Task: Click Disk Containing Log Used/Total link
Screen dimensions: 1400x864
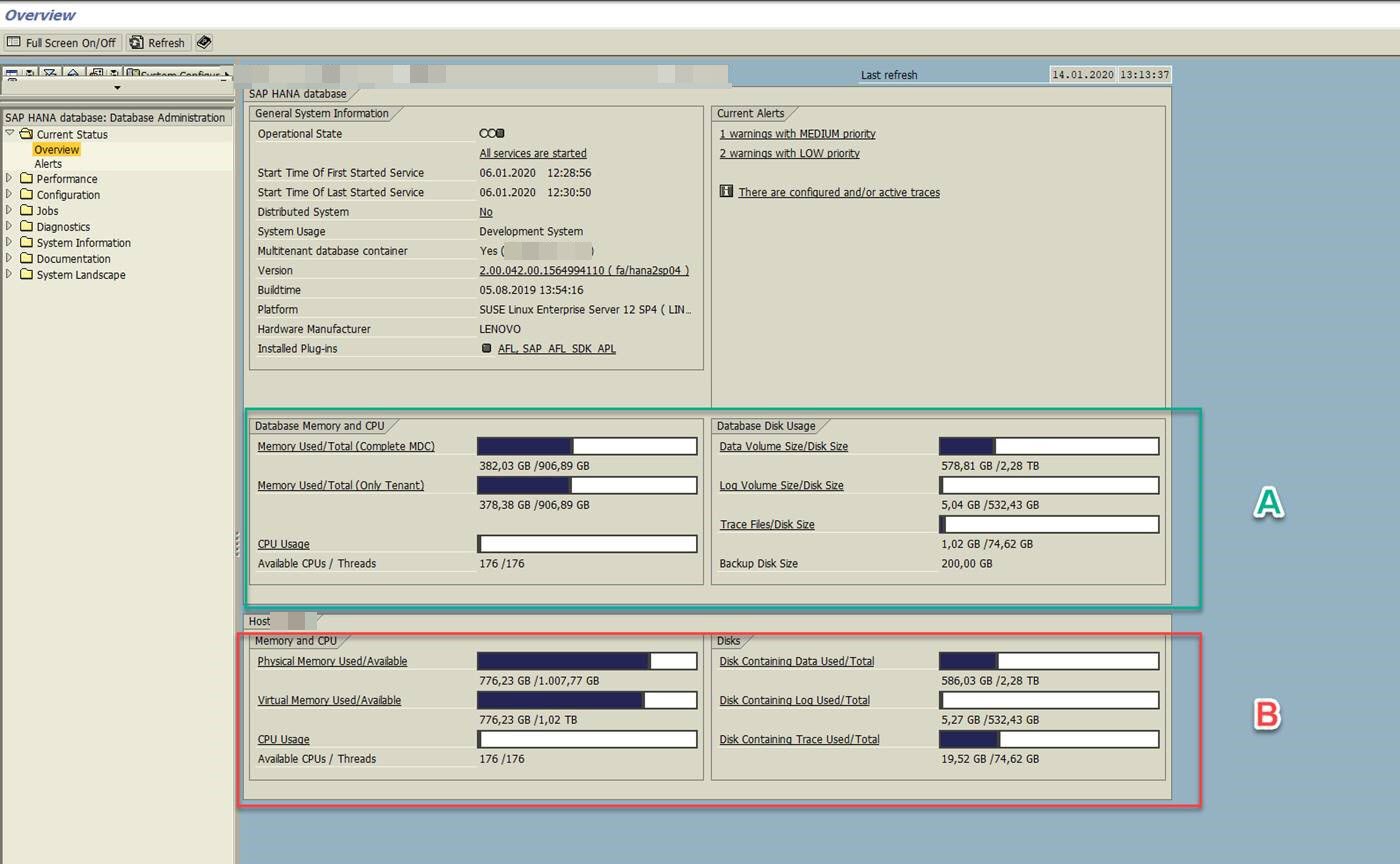Action: tap(795, 700)
